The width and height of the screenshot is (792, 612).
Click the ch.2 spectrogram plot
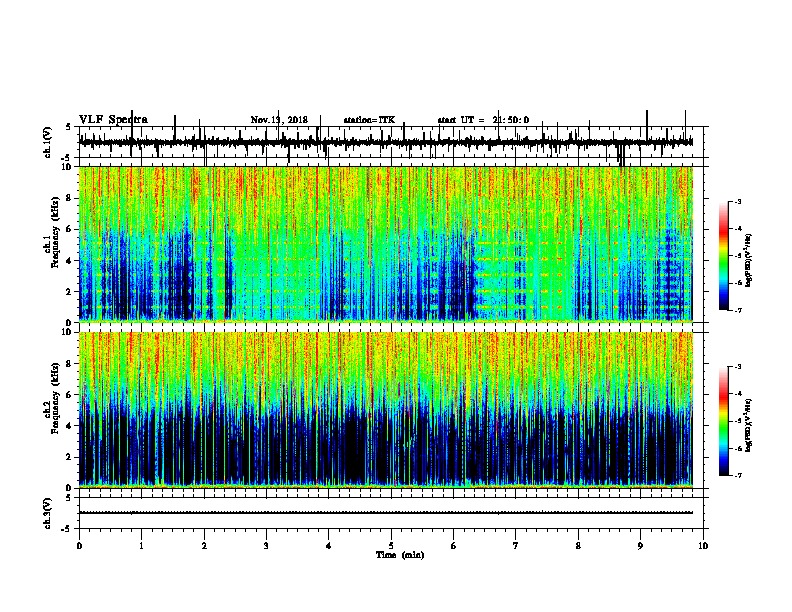pyautogui.click(x=386, y=410)
